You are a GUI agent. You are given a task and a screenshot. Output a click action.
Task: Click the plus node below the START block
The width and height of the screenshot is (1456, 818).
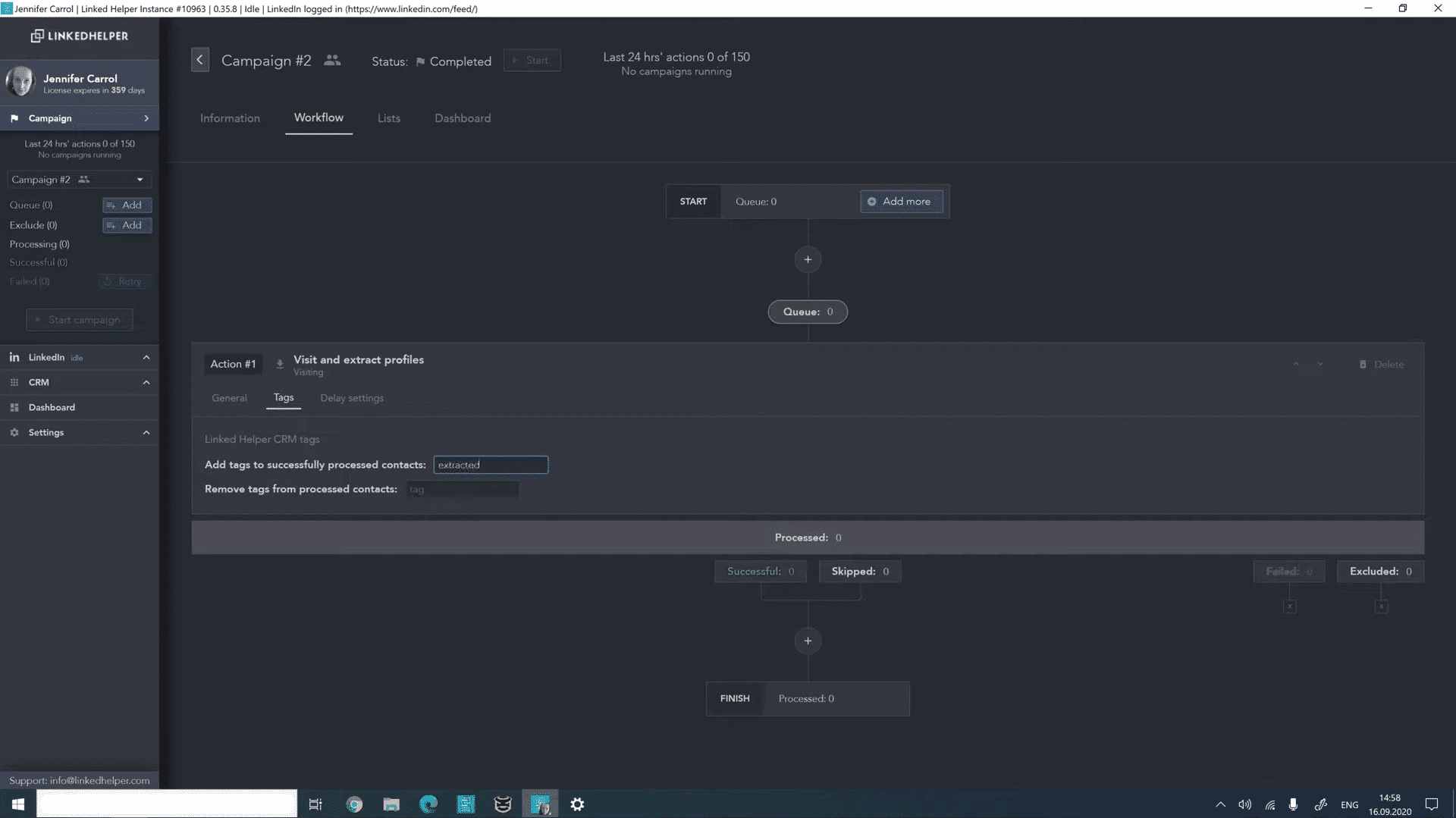(808, 259)
